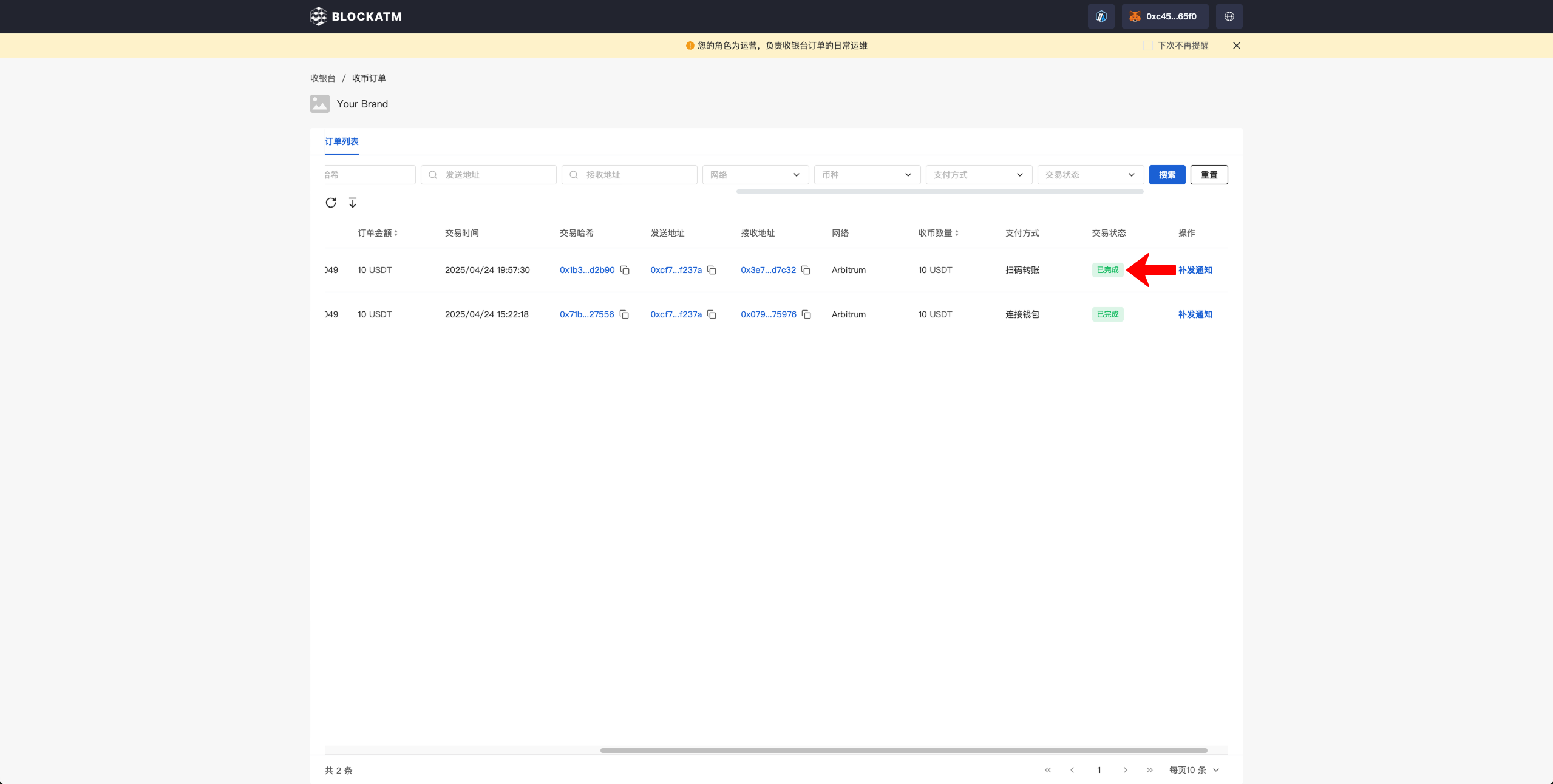This screenshot has height=784, width=1553.
Task: Copy transaction hash 0x1b3...d2b90
Action: (x=625, y=270)
